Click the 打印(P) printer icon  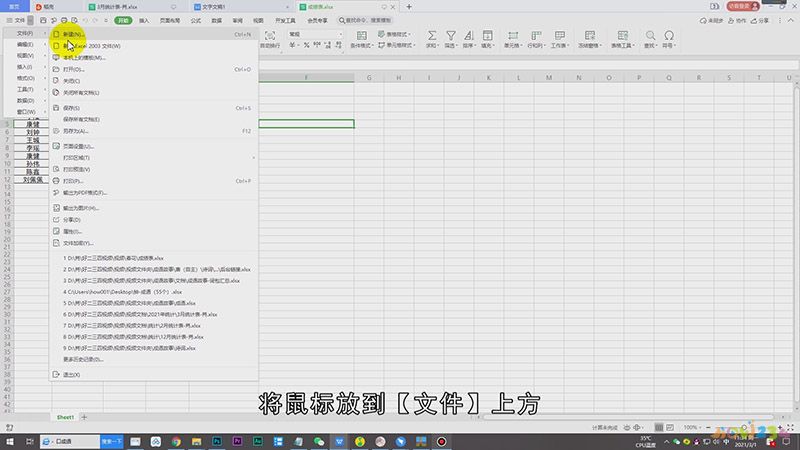[56, 181]
